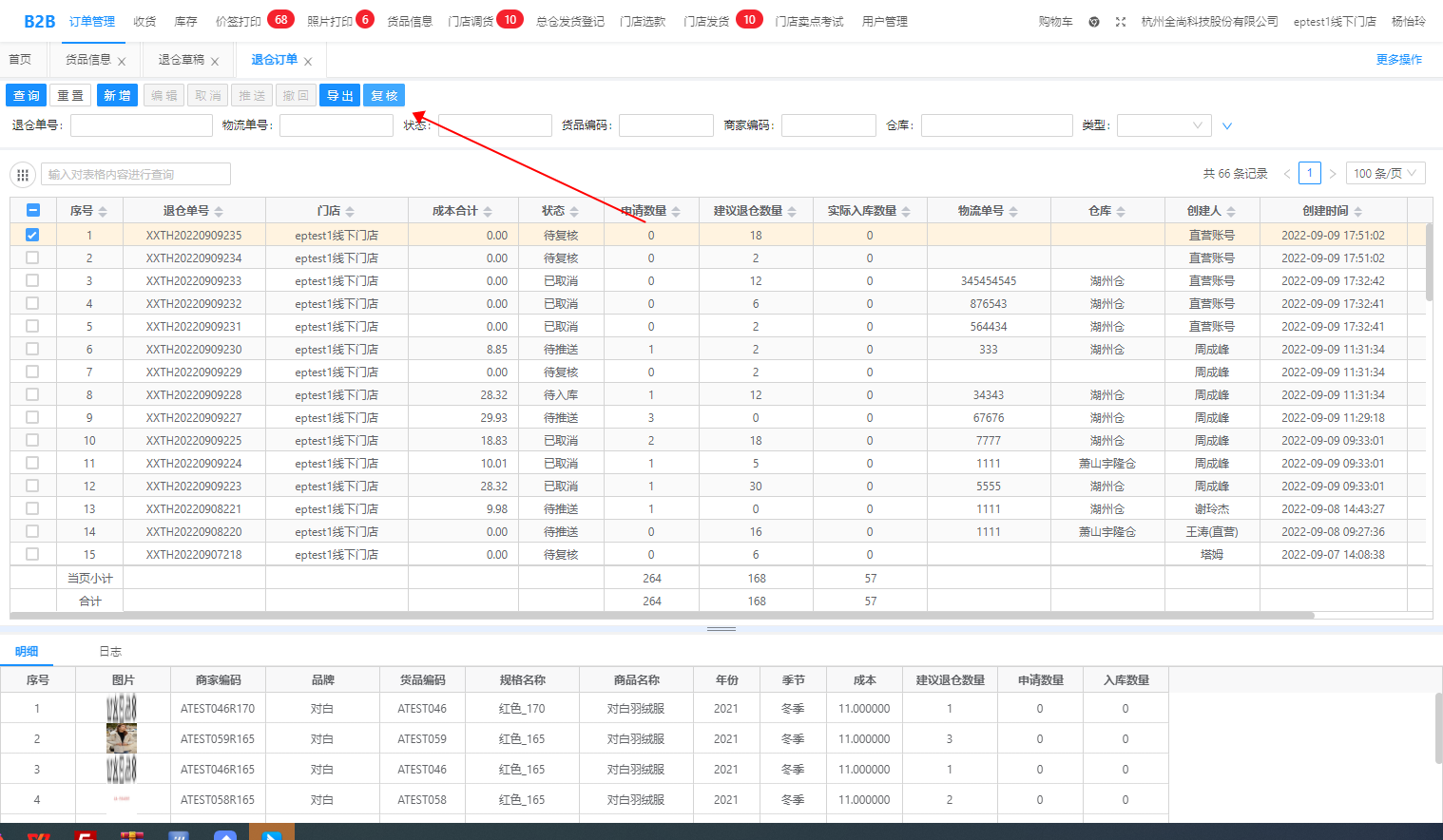1443x840 pixels.
Task: Click the 复核 button
Action: coord(384,96)
